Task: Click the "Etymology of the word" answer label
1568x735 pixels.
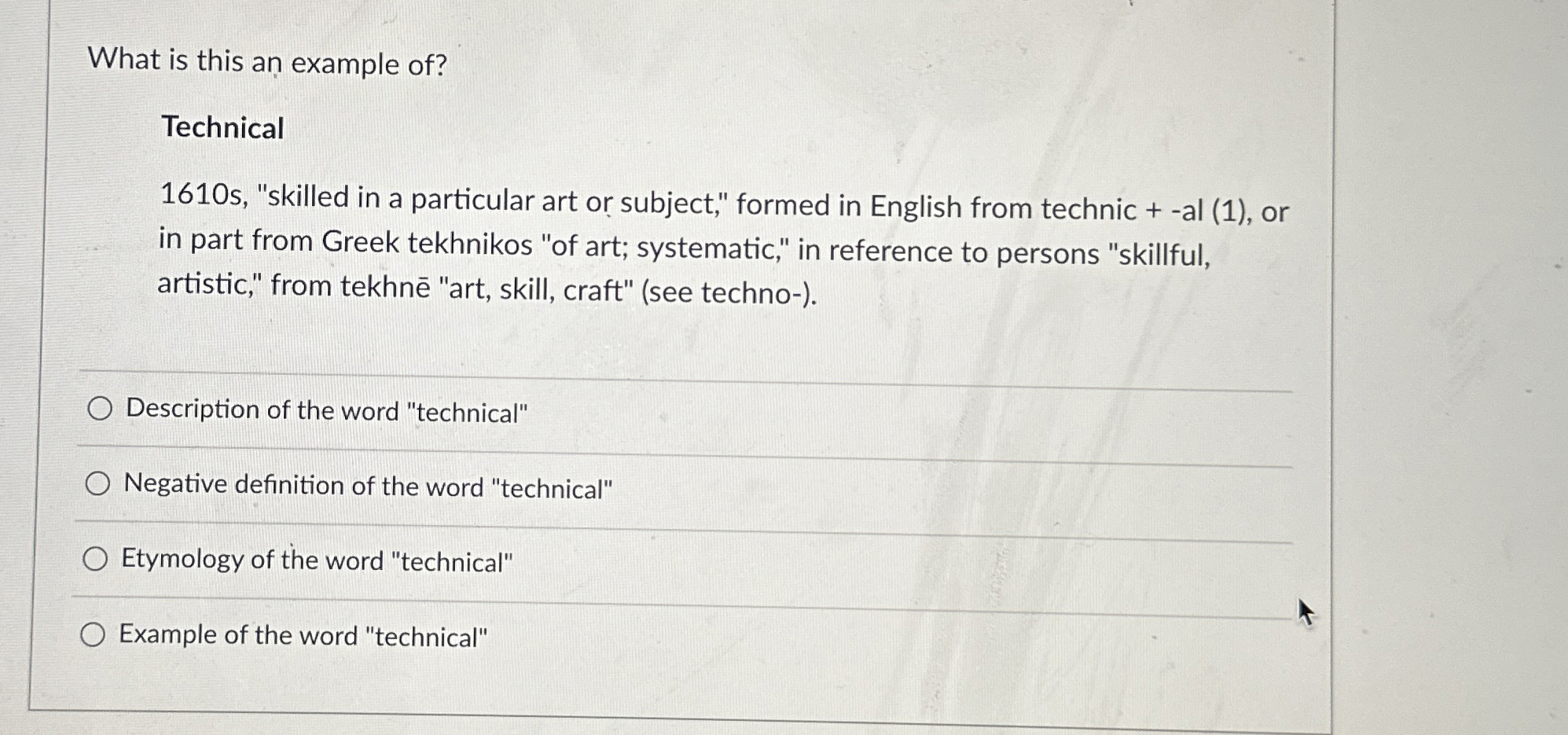Action: [x=318, y=560]
